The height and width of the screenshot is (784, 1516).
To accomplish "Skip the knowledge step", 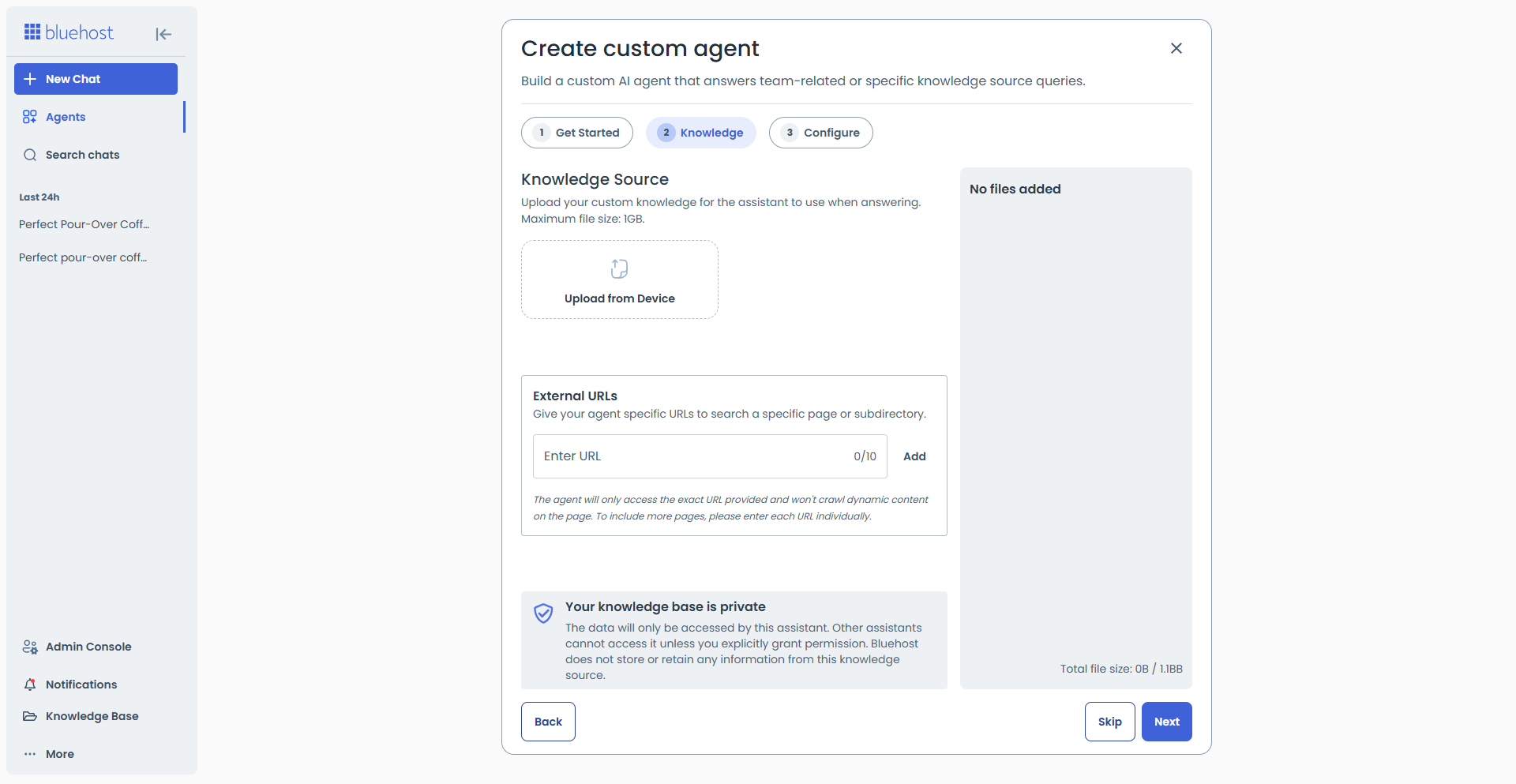I will pyautogui.click(x=1110, y=722).
